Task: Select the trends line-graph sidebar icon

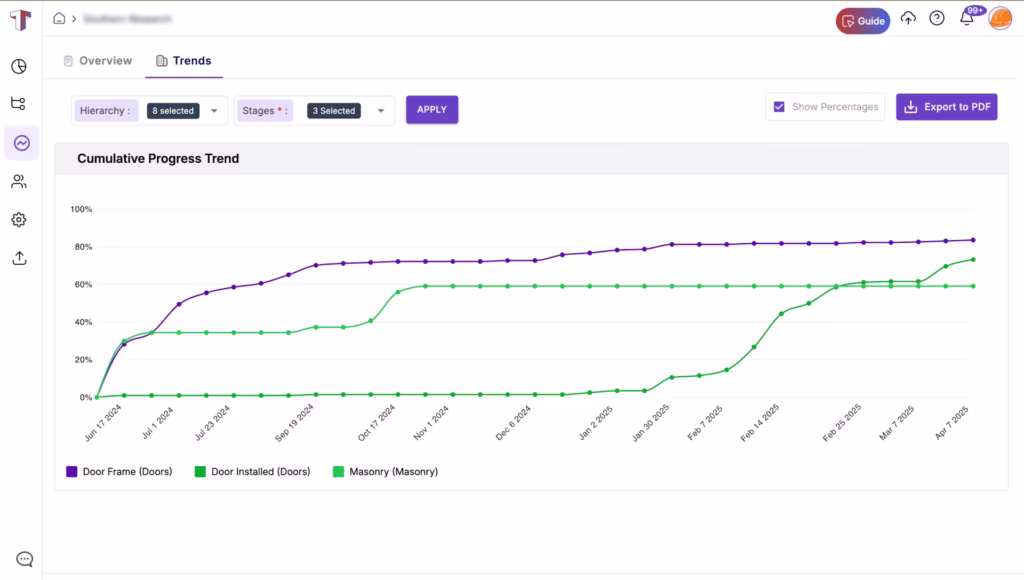Action: point(22,143)
